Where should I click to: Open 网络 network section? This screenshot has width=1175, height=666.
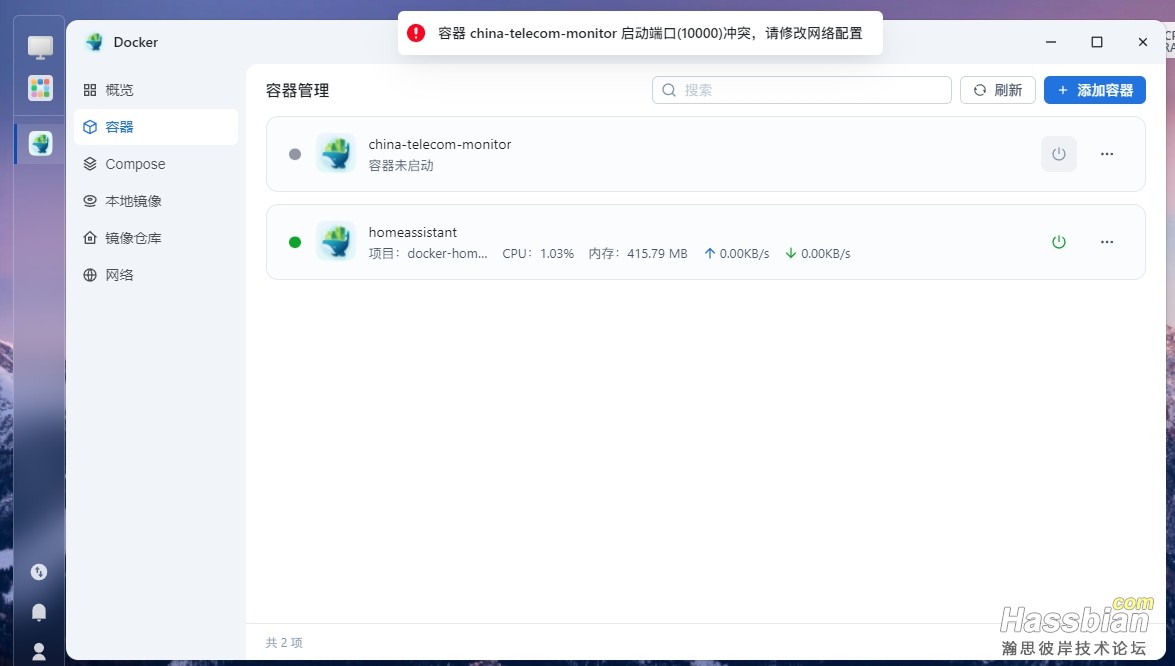click(x=156, y=275)
